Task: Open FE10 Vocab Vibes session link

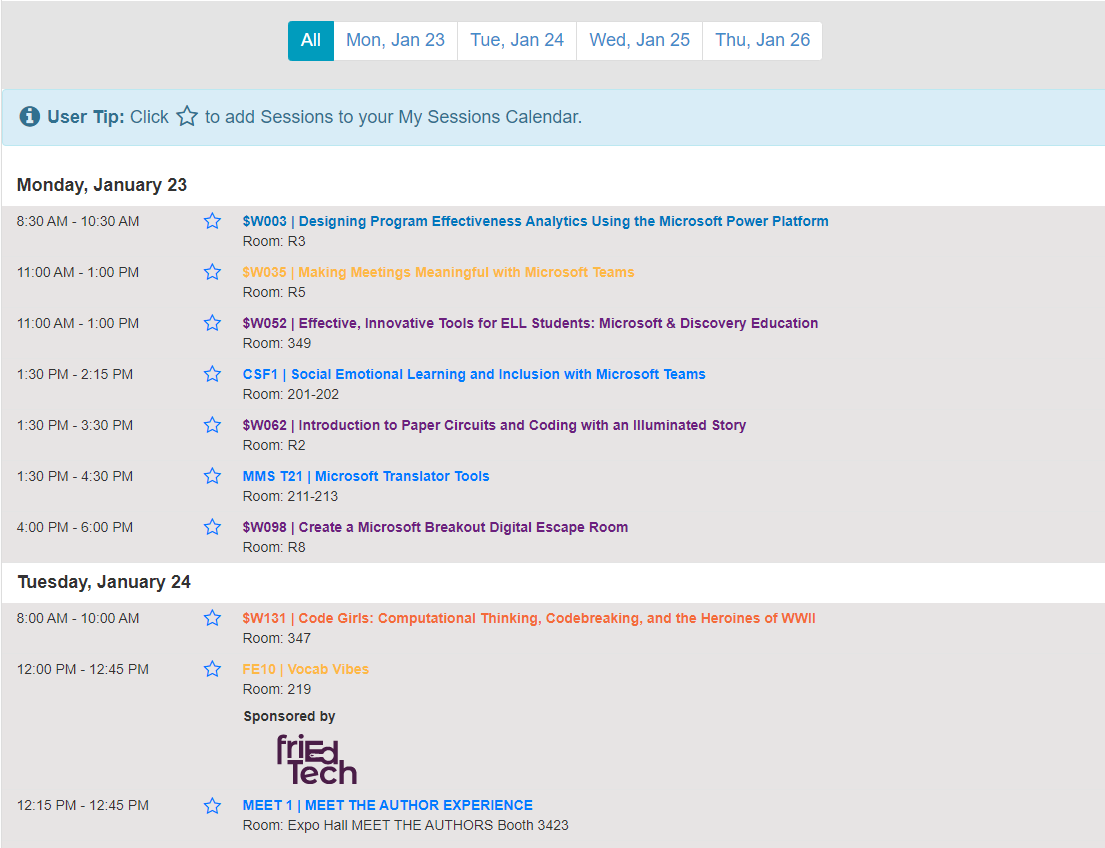Action: coord(306,669)
